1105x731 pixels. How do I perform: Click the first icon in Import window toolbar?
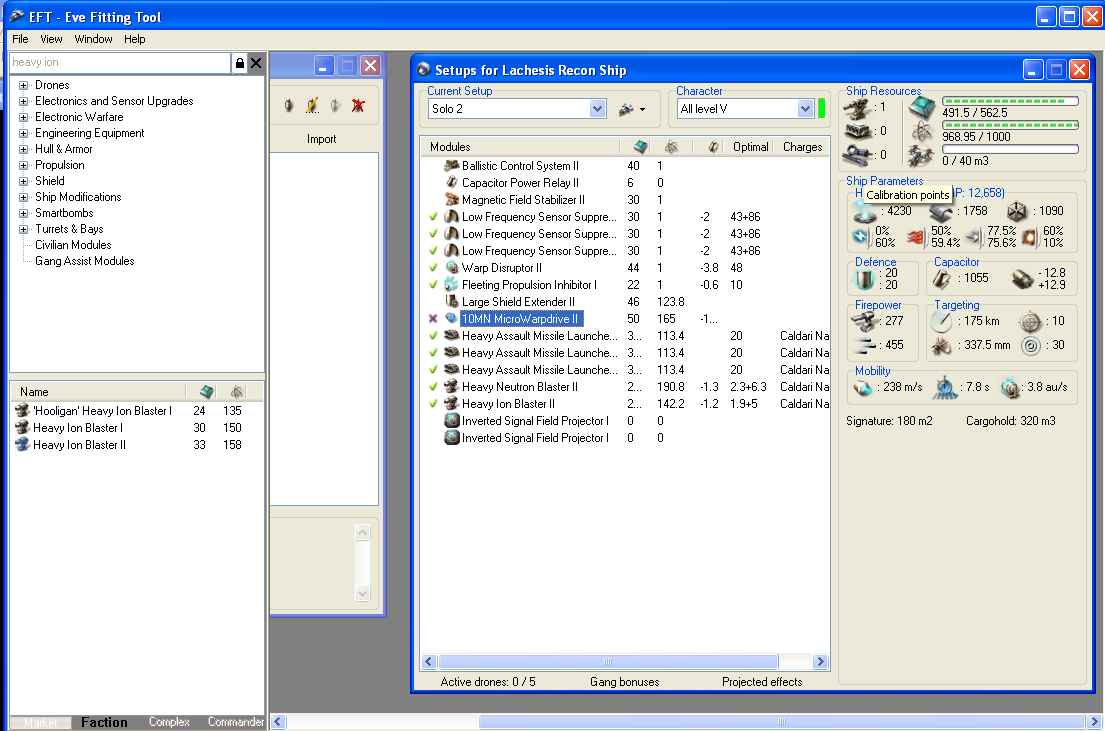(288, 106)
